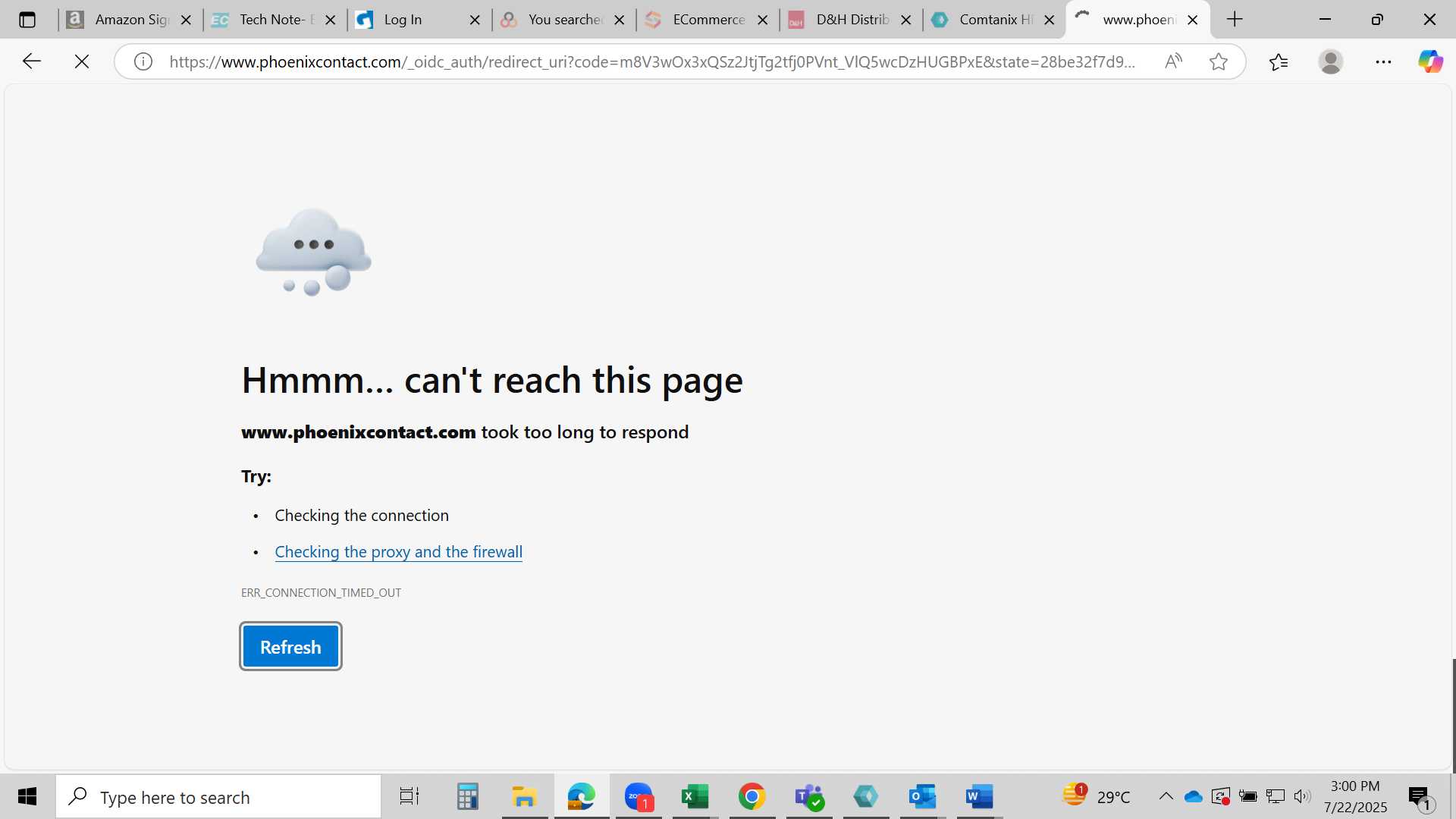Close the Amazon Sign tab
Image resolution: width=1456 pixels, height=819 pixels.
click(186, 20)
